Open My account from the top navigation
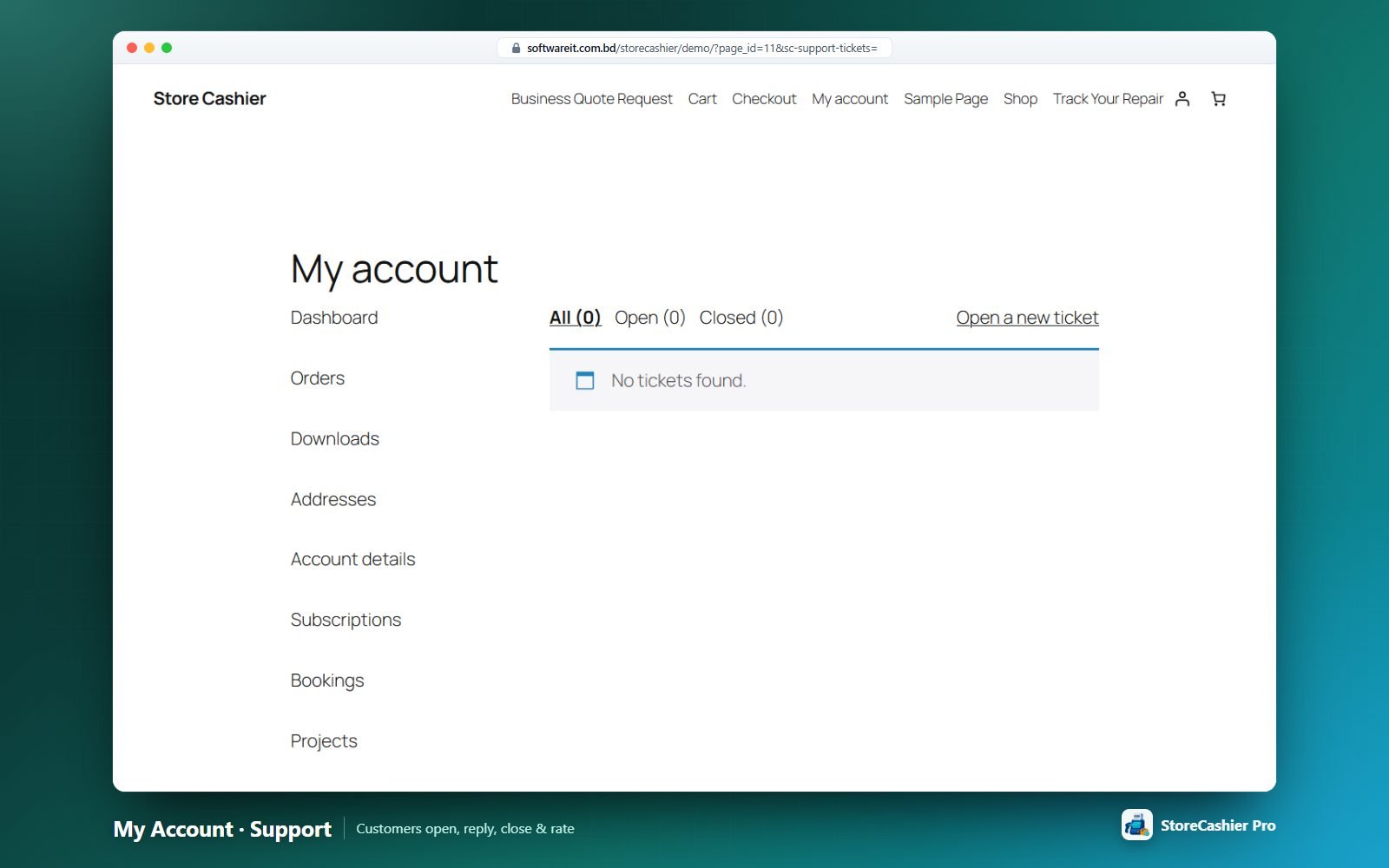The image size is (1389, 868). 850,99
